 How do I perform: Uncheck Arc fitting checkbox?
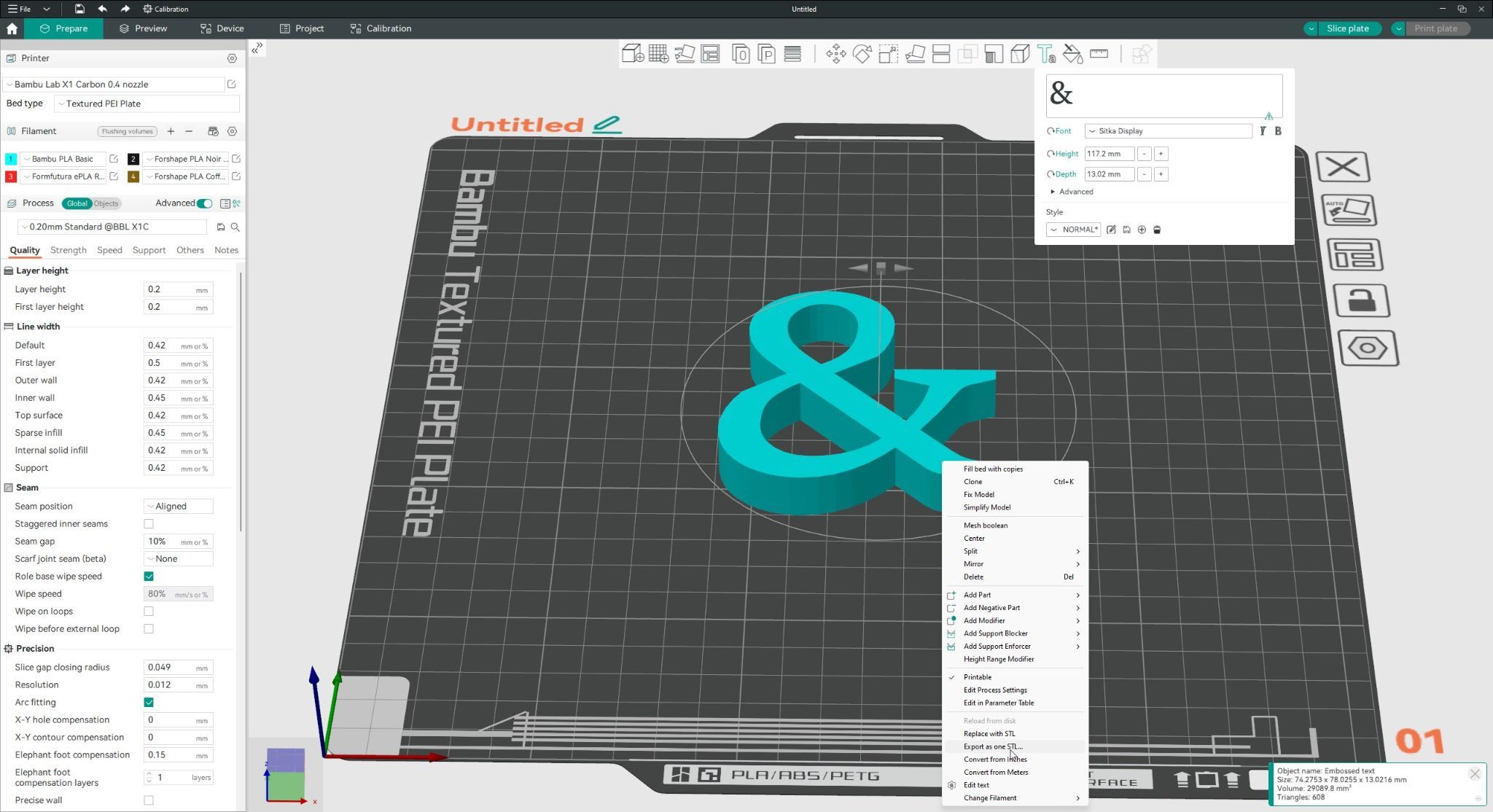[149, 703]
